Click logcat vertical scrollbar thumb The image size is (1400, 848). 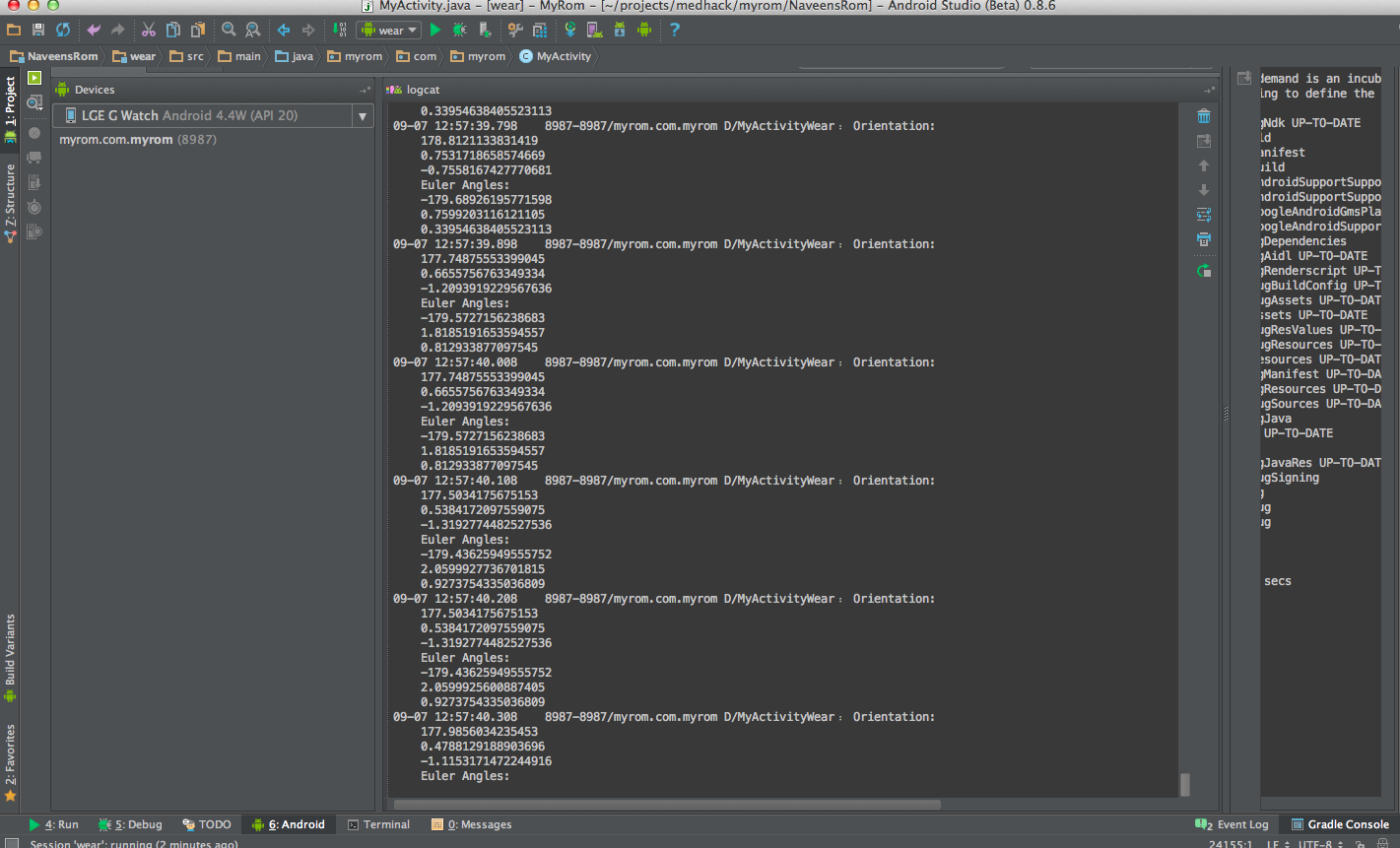1185,784
